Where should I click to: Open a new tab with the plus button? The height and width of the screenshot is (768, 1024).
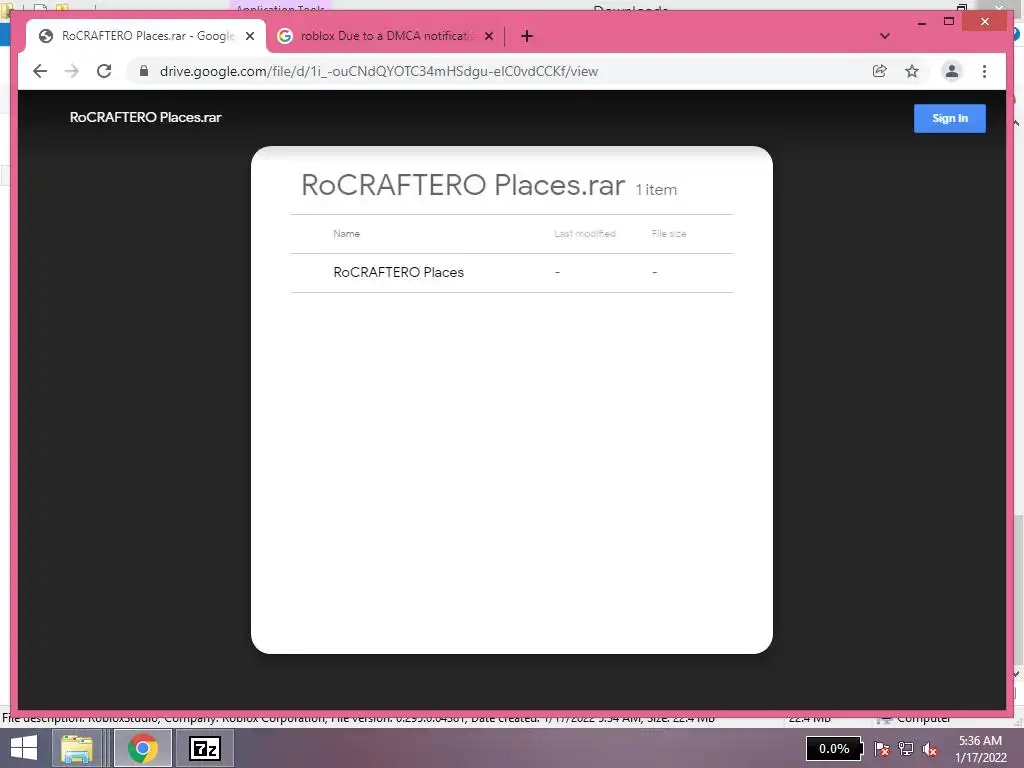click(x=527, y=36)
